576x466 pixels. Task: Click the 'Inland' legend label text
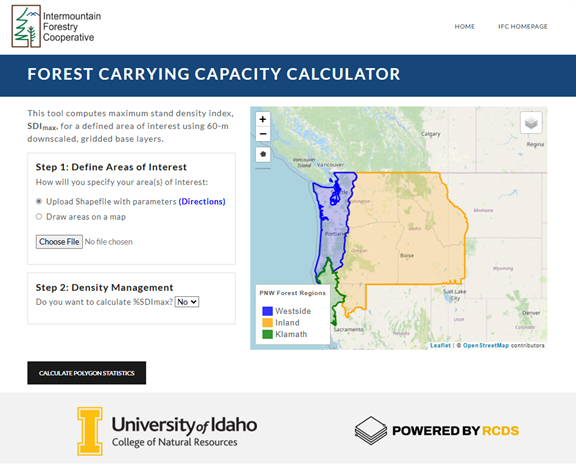[x=287, y=323]
